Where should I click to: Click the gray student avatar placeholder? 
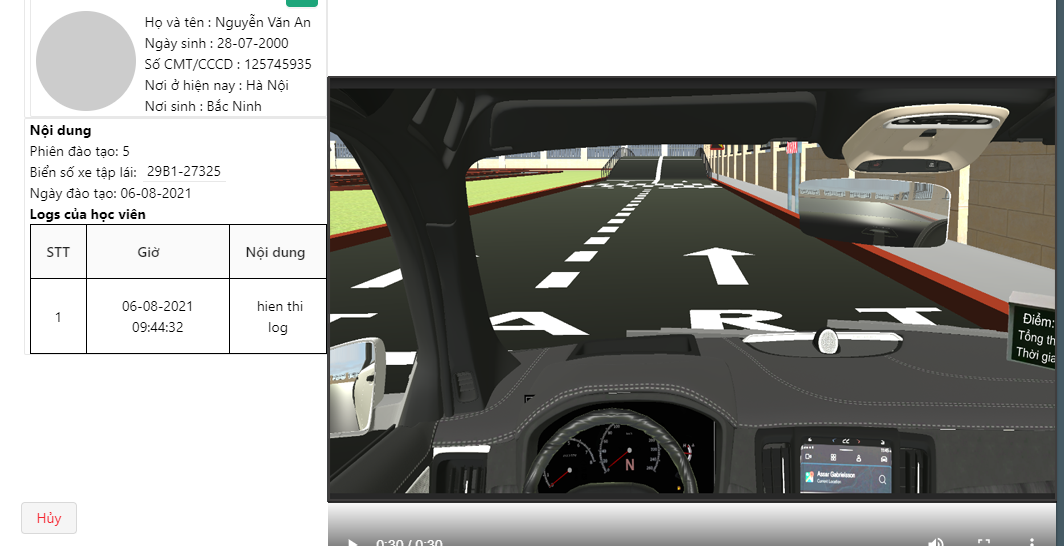86,61
